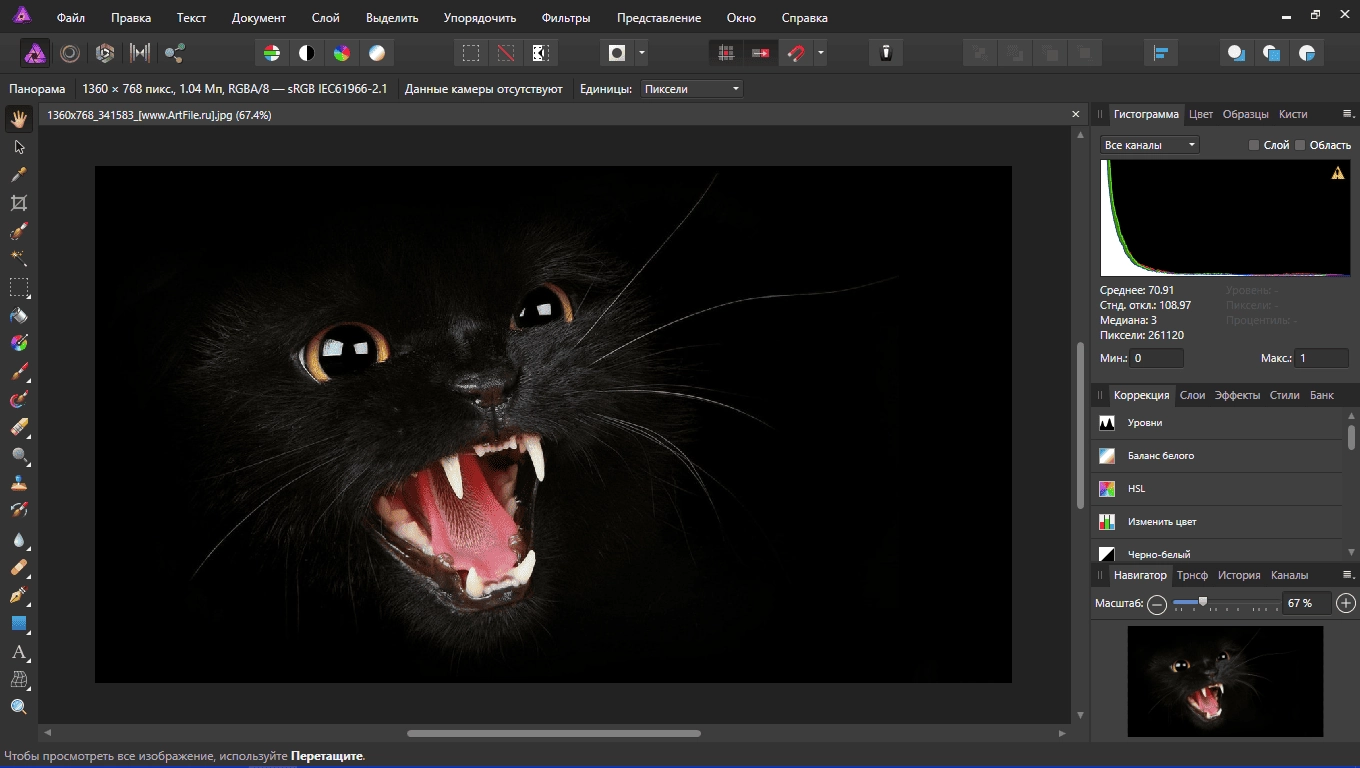Add a Баланс белого adjustment
This screenshot has height=768, width=1360.
(x=1217, y=456)
